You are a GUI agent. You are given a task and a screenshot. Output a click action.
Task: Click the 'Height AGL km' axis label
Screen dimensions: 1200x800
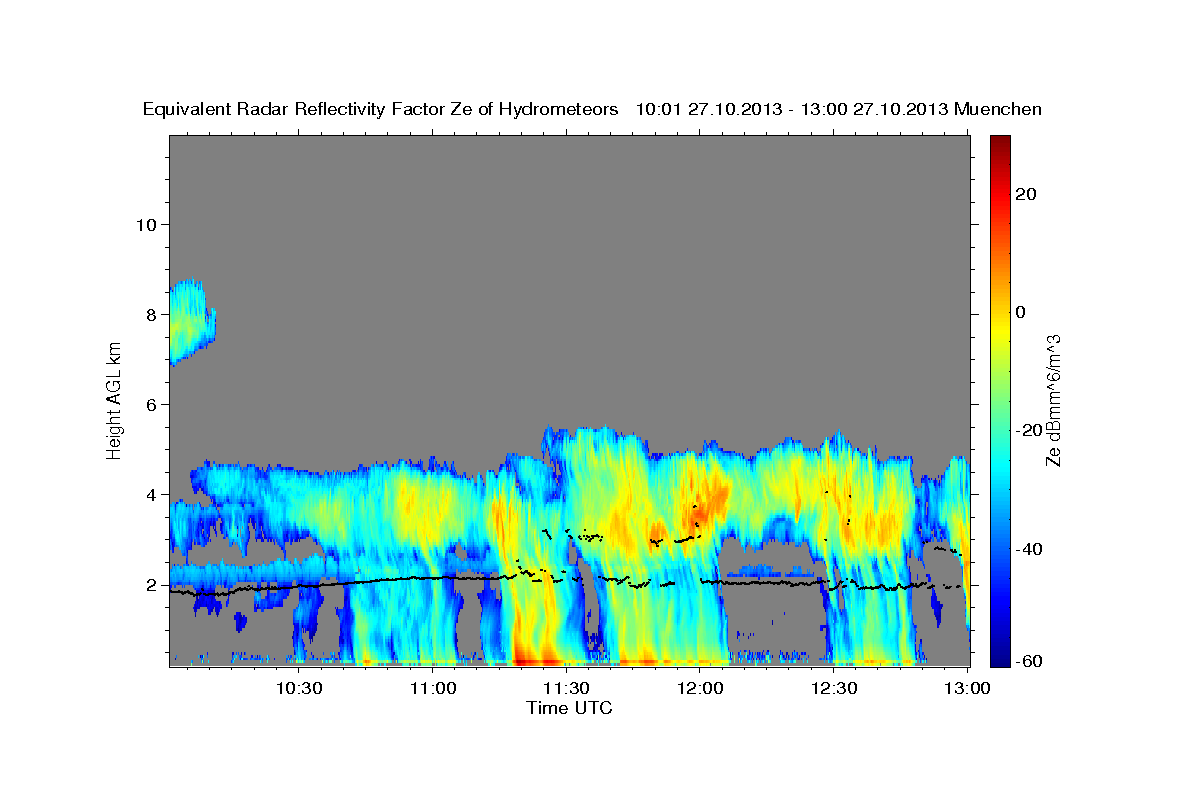[114, 400]
